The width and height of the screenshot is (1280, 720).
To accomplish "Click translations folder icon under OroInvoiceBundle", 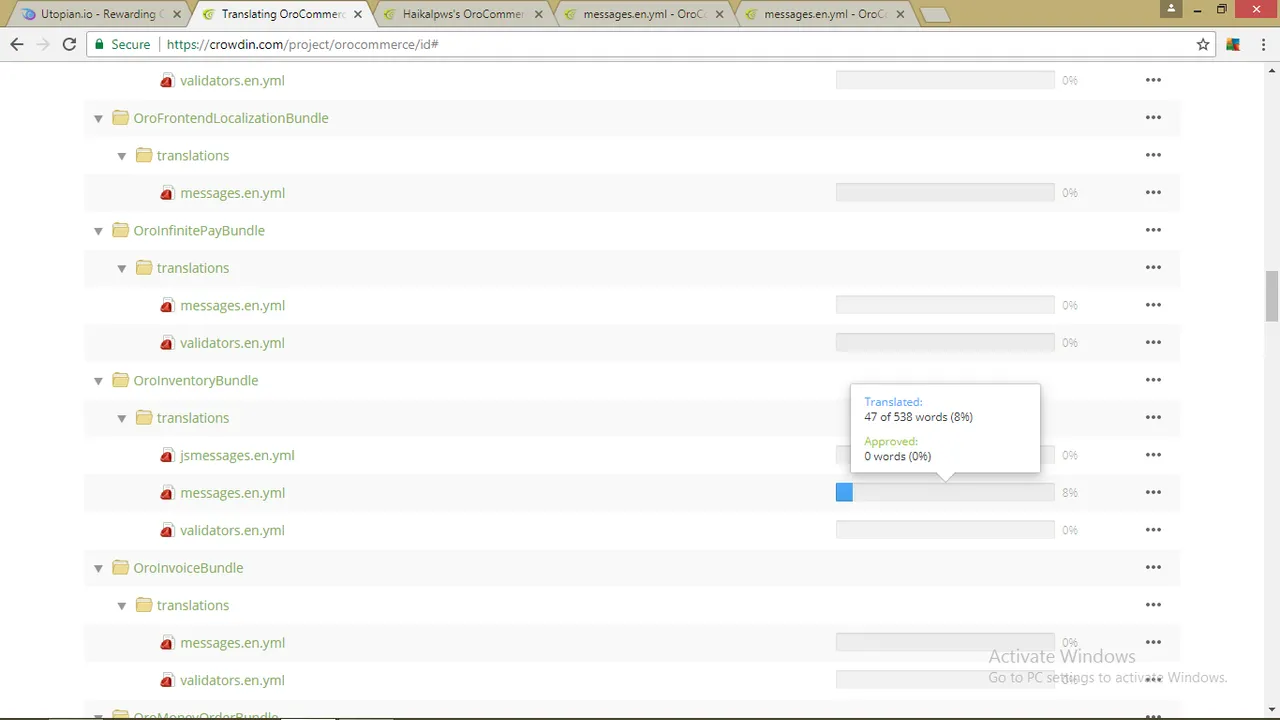I will point(144,605).
